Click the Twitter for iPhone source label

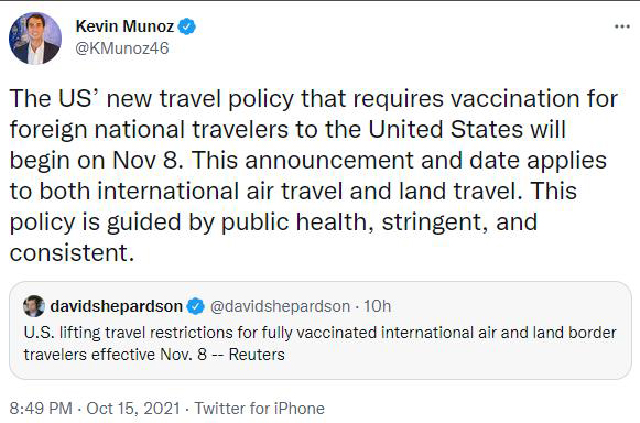point(260,408)
